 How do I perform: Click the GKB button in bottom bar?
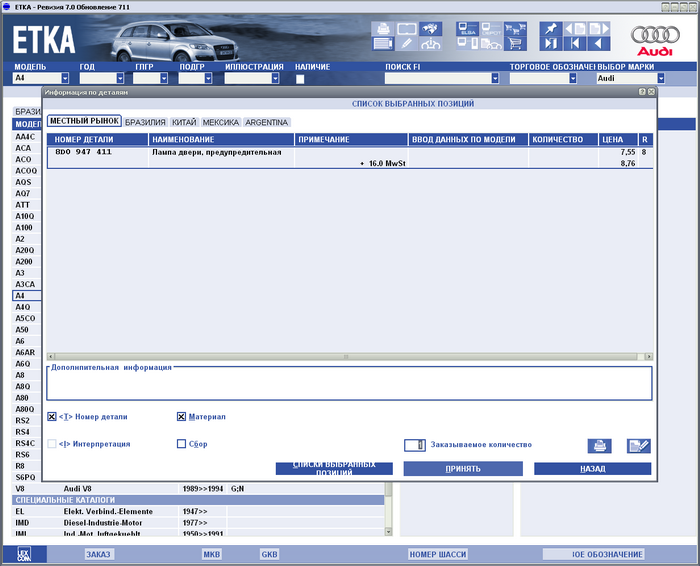pyautogui.click(x=269, y=554)
